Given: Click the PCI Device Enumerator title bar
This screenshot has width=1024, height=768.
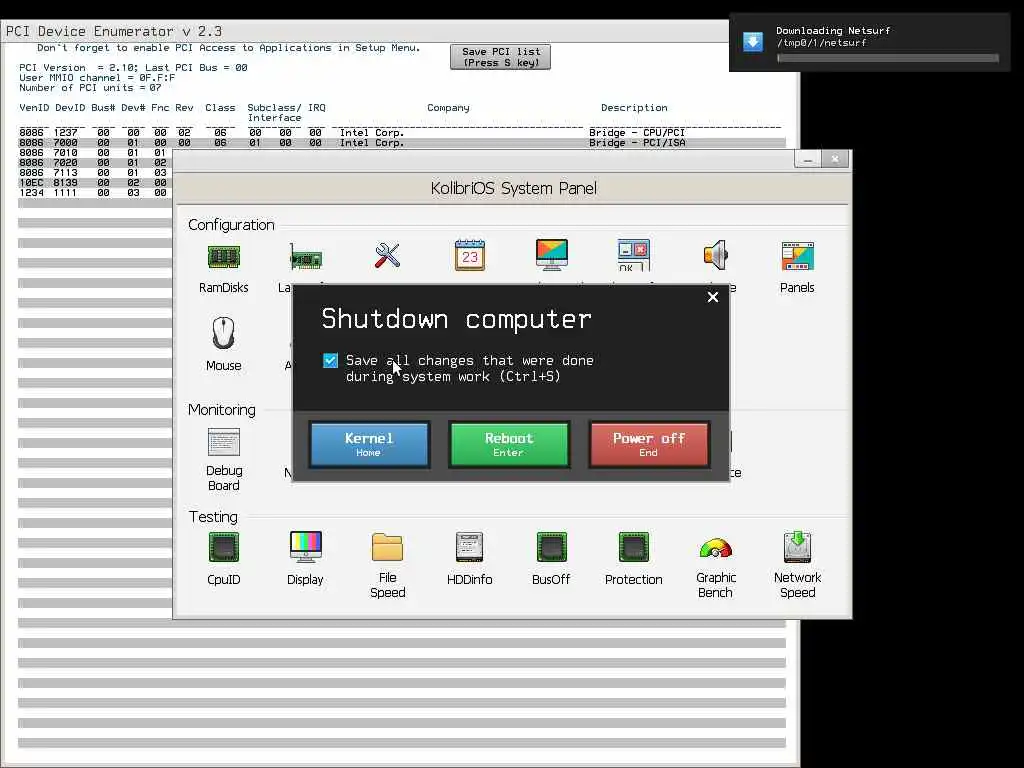Looking at the screenshot, I should point(364,31).
